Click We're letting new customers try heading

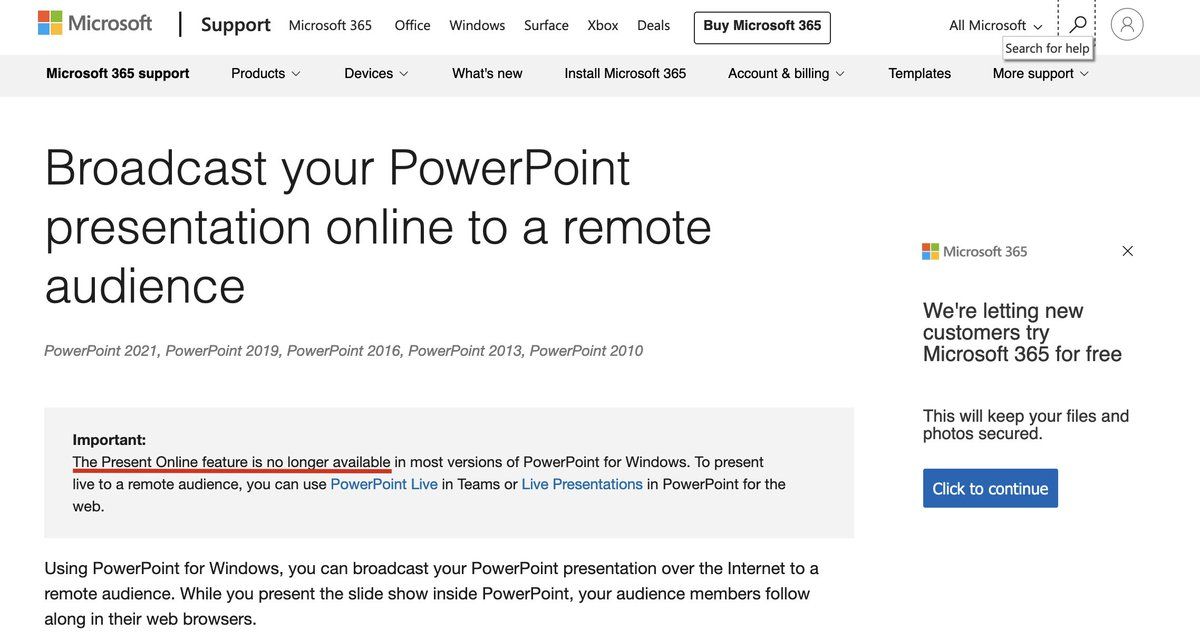click(1022, 332)
